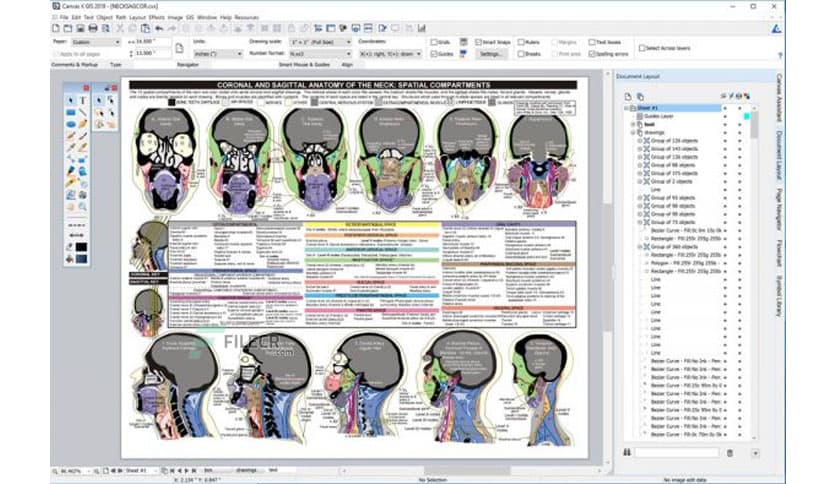The height and width of the screenshot is (484, 836).
Task: Click the Print toolbar icon
Action: [x=93, y=28]
